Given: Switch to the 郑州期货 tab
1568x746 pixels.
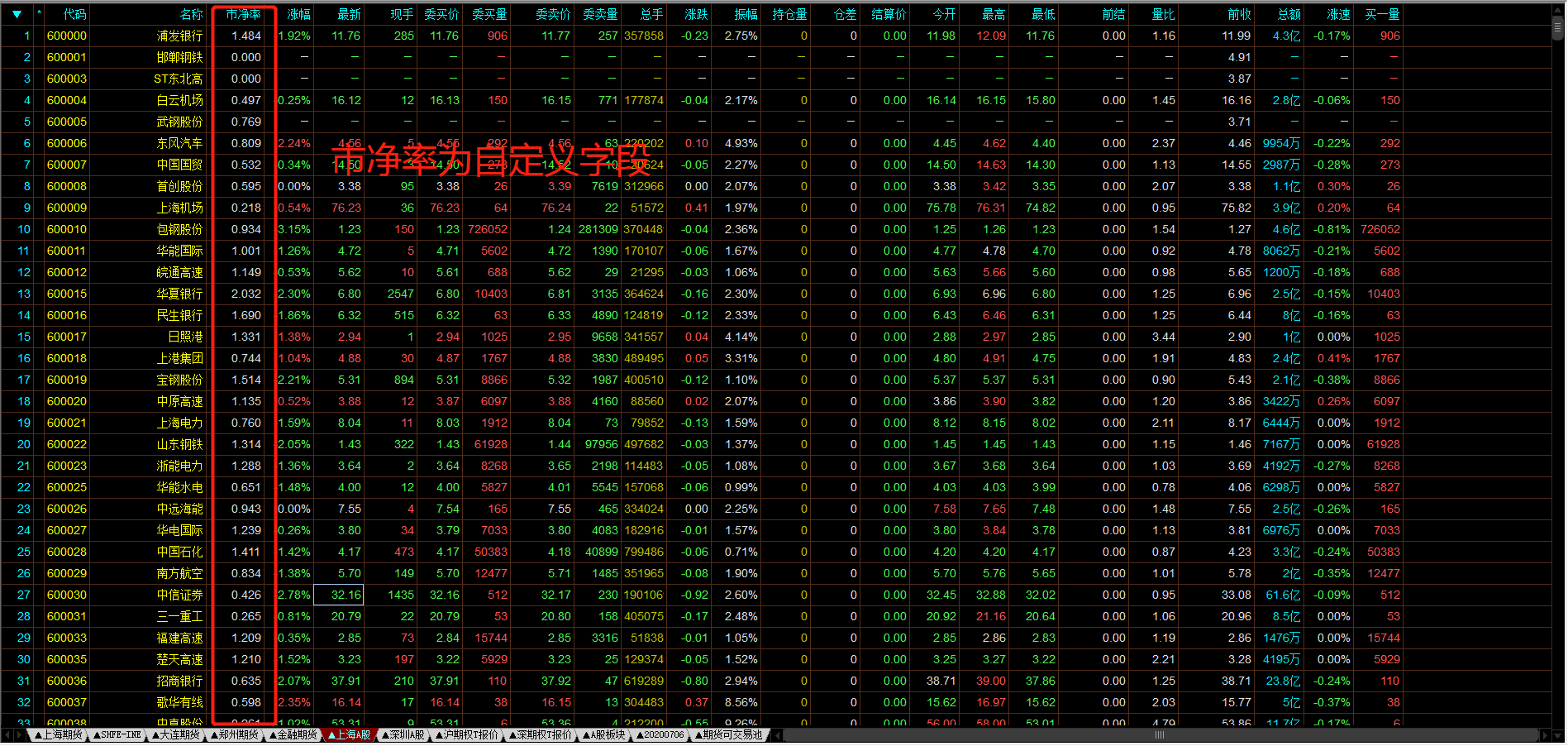Looking at the screenshot, I should click(234, 734).
